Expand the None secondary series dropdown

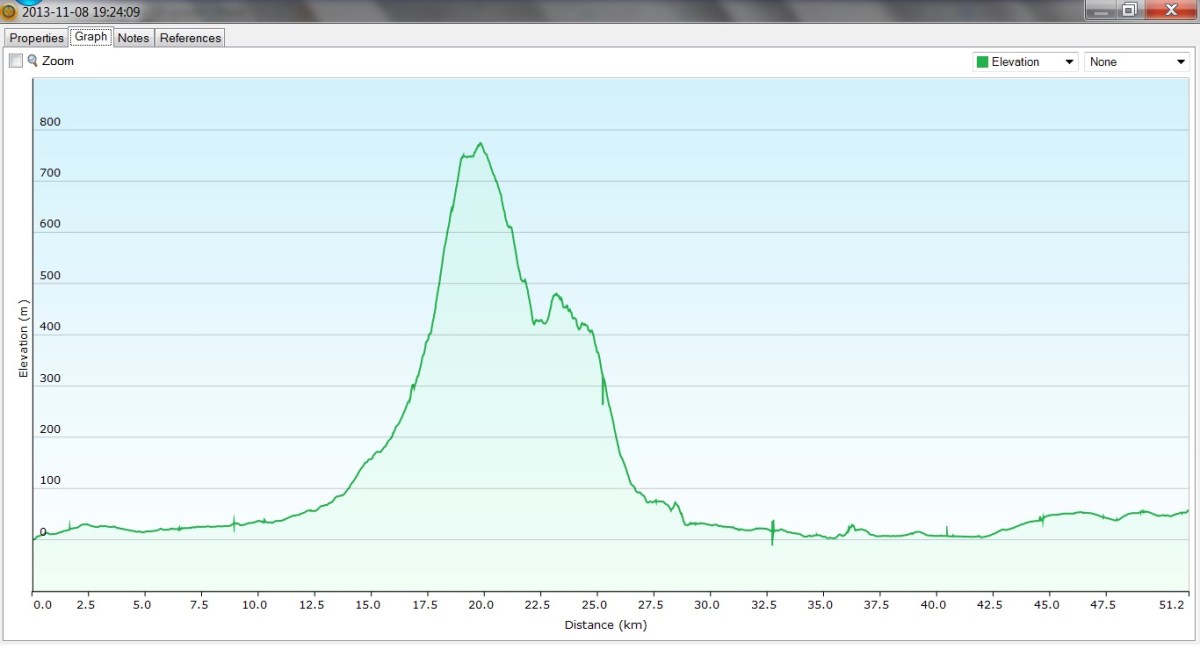point(1136,62)
